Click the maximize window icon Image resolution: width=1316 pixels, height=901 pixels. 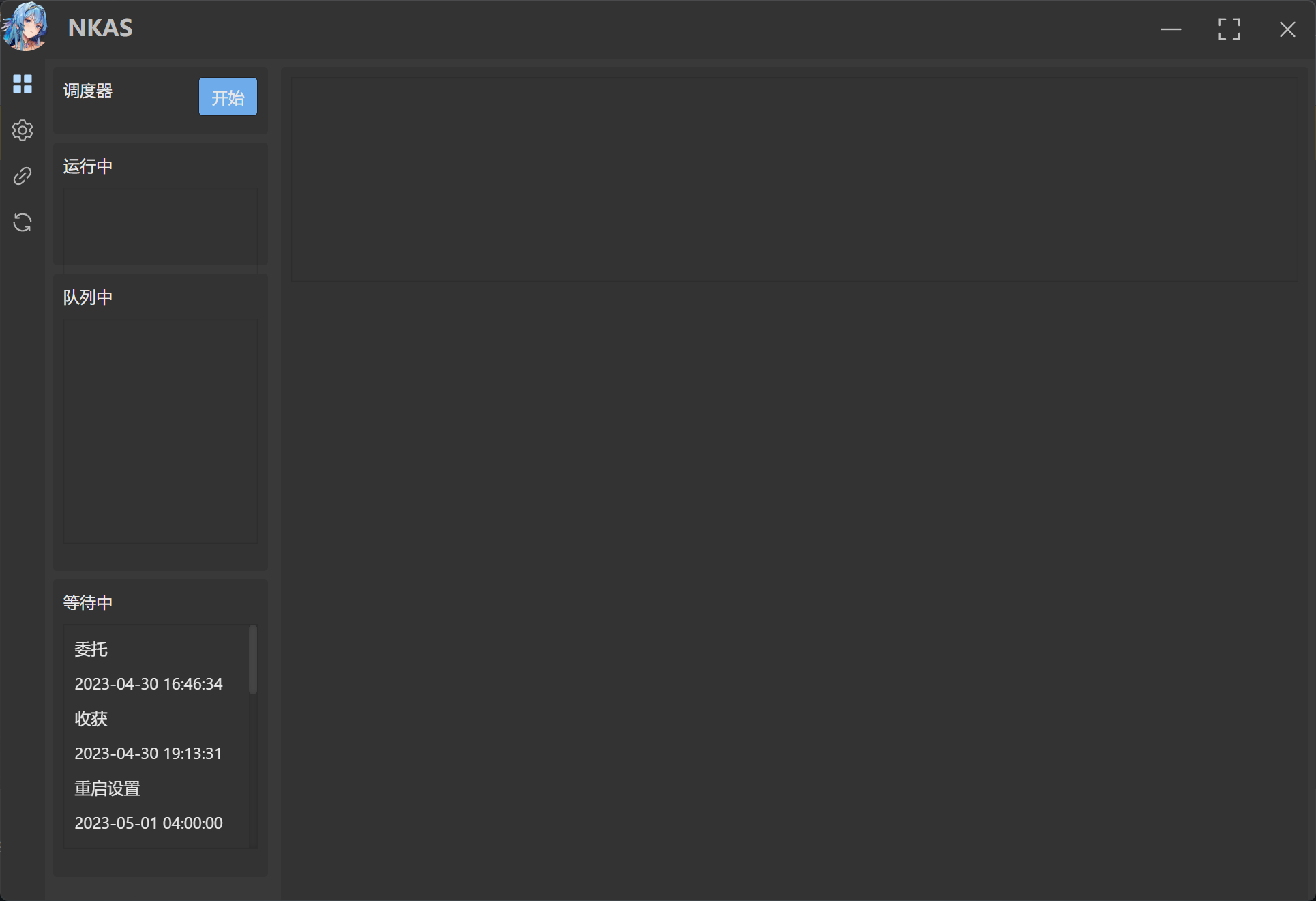tap(1229, 29)
